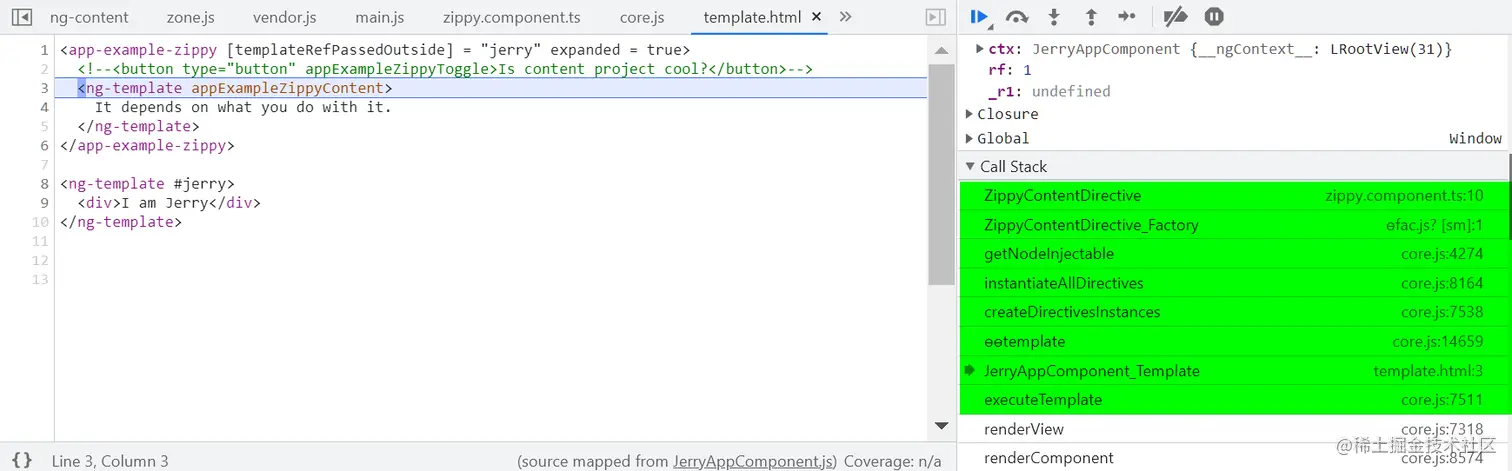Click zippy.component.ts:10 file location
Screen dimensions: 1512x471
point(1404,196)
